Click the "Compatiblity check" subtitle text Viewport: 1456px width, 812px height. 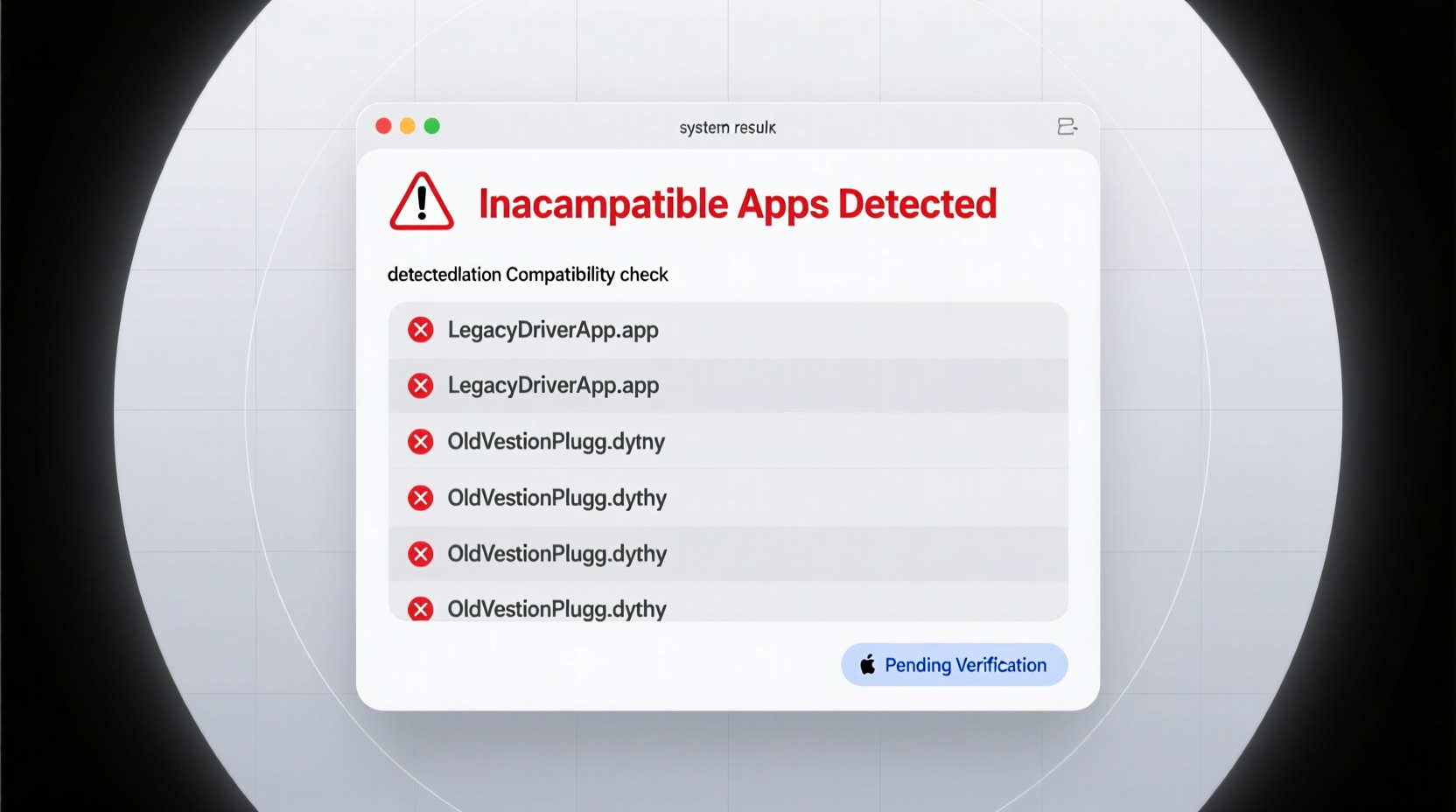tap(586, 275)
